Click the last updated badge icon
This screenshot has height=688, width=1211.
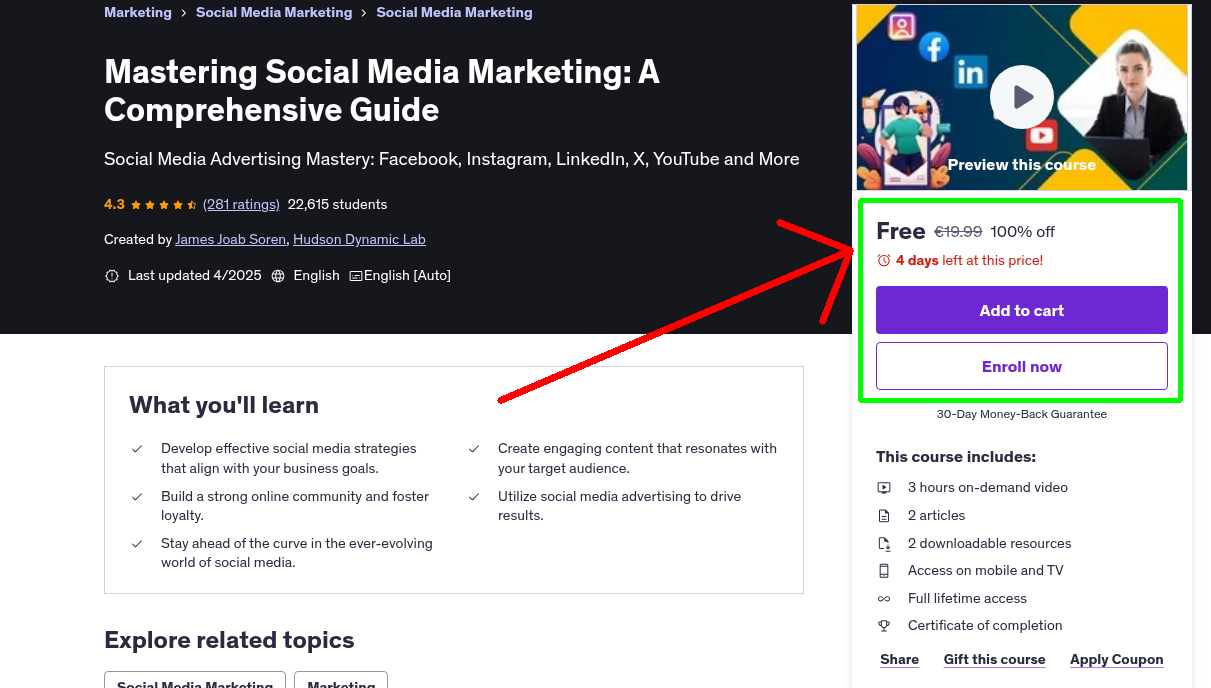pyautogui.click(x=112, y=275)
